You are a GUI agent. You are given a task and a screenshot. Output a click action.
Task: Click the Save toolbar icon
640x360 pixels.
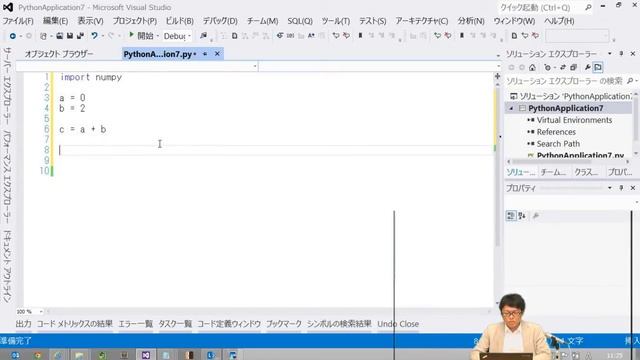click(x=70, y=36)
